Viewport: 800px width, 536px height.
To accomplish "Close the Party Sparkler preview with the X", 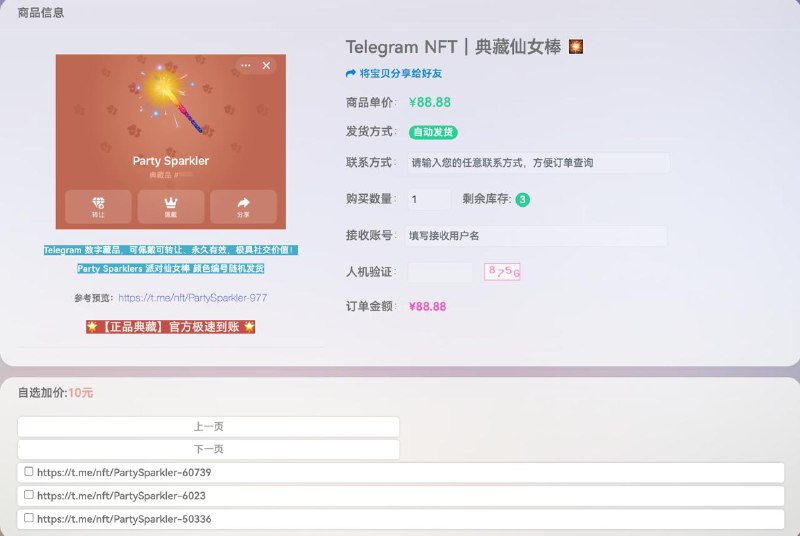I will (266, 65).
